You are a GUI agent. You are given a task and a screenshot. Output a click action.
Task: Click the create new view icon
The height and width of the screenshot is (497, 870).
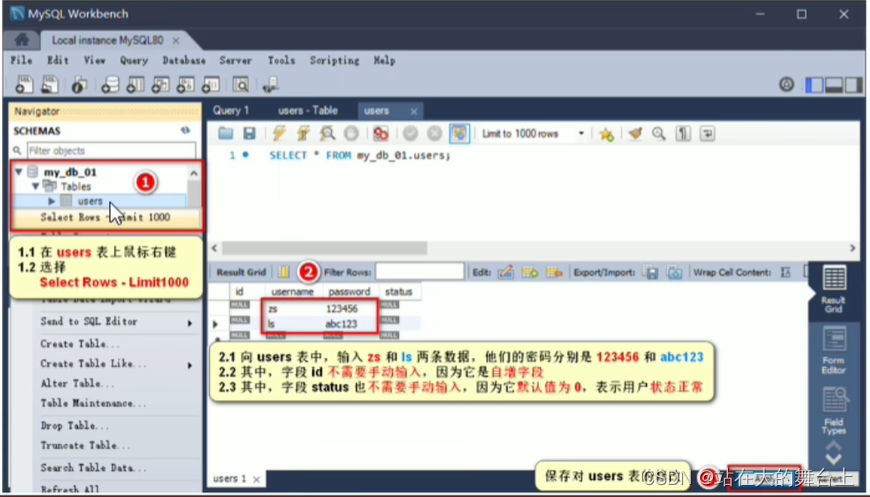pos(160,84)
